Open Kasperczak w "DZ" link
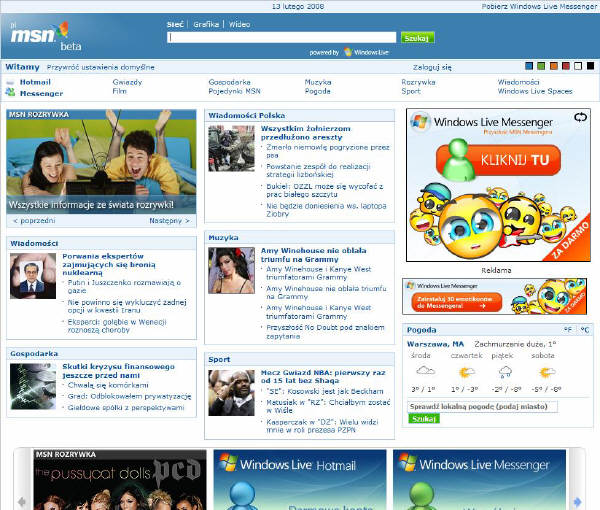 point(322,426)
